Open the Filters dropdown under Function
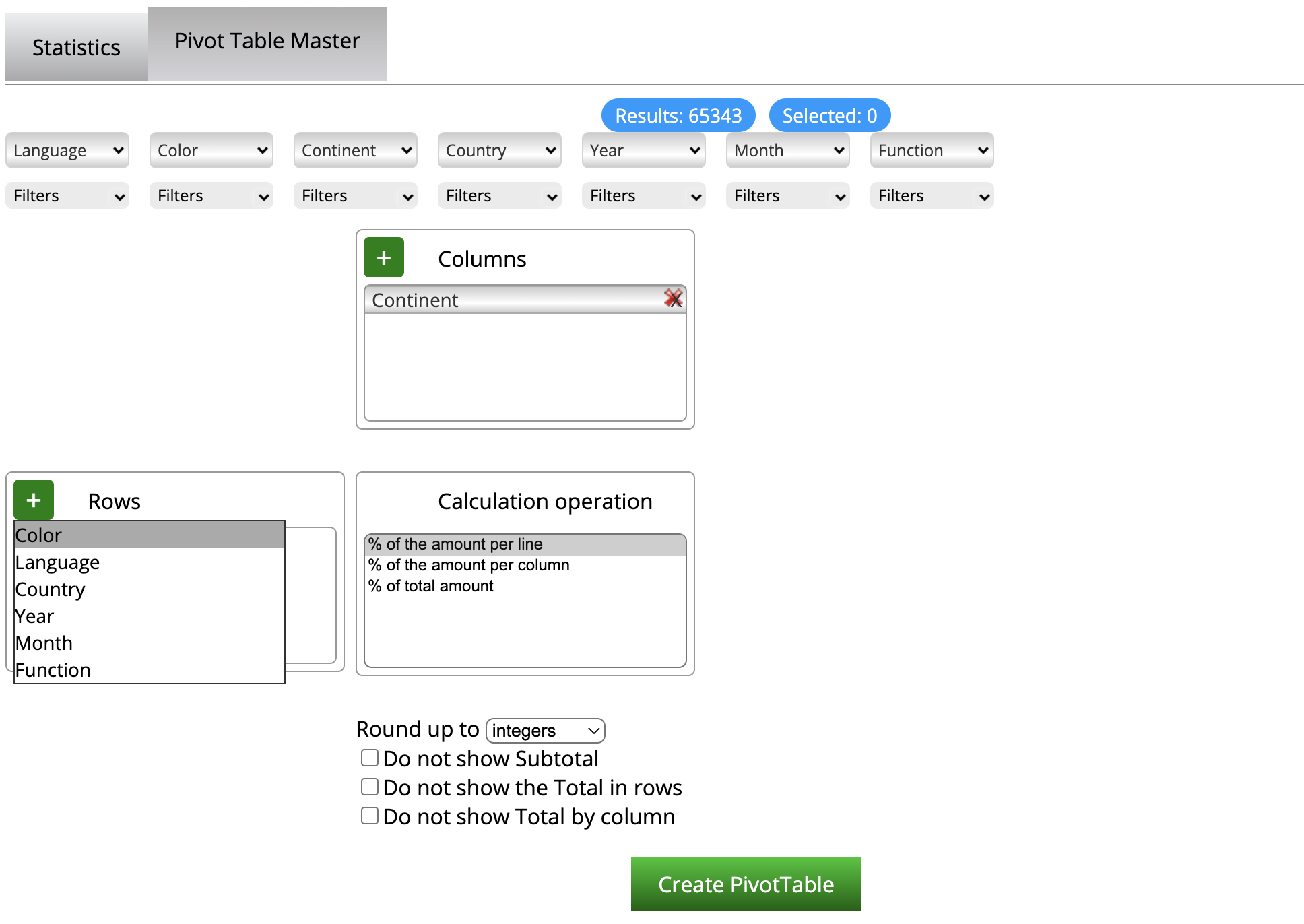1304x924 pixels. point(932,195)
